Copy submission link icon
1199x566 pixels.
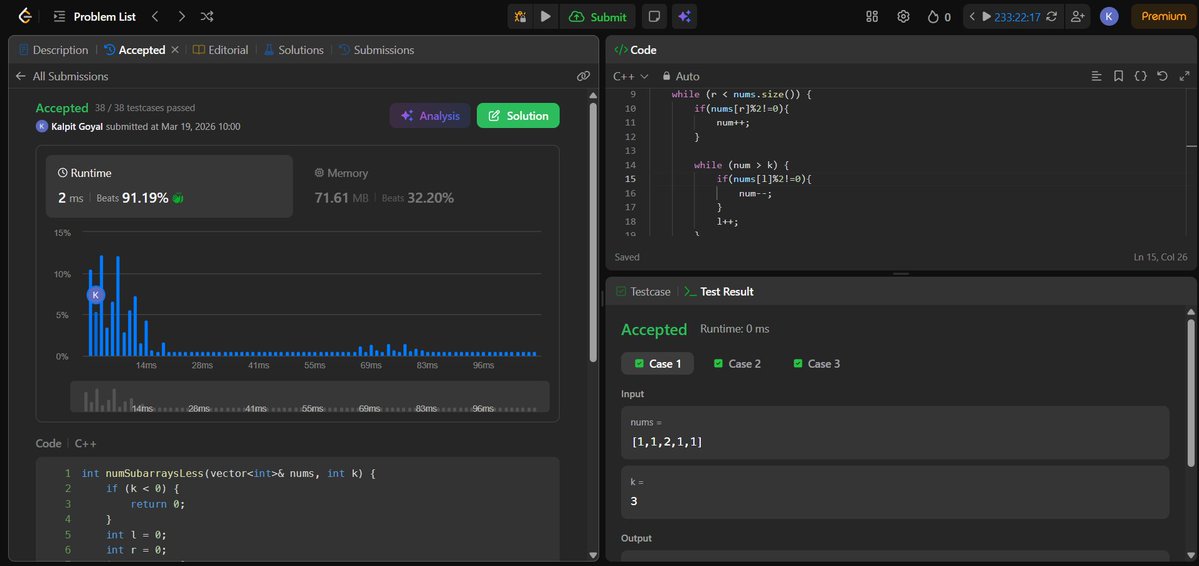(x=583, y=76)
